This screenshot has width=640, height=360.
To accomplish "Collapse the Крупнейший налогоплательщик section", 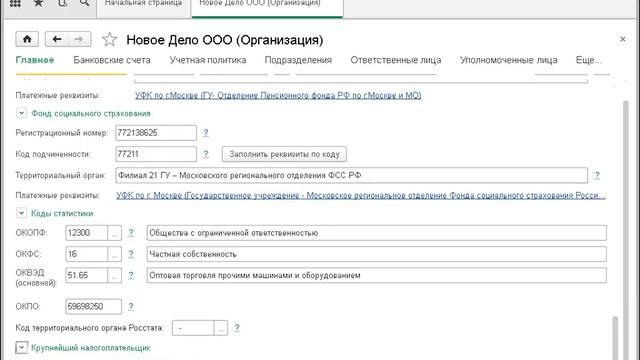I will click(21, 347).
